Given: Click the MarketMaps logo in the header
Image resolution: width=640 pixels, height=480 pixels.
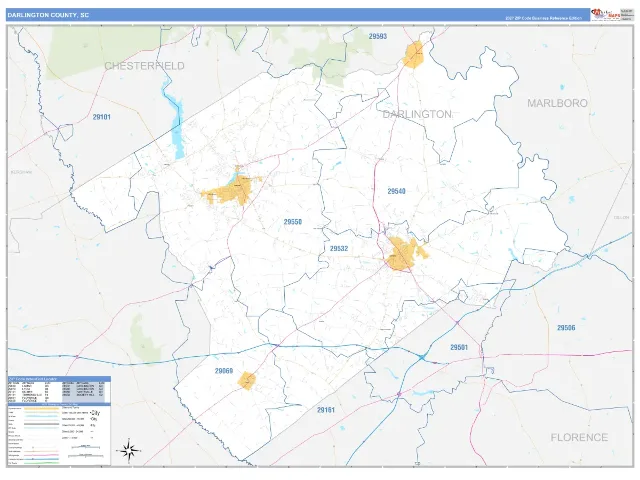Looking at the screenshot, I should tap(604, 15).
